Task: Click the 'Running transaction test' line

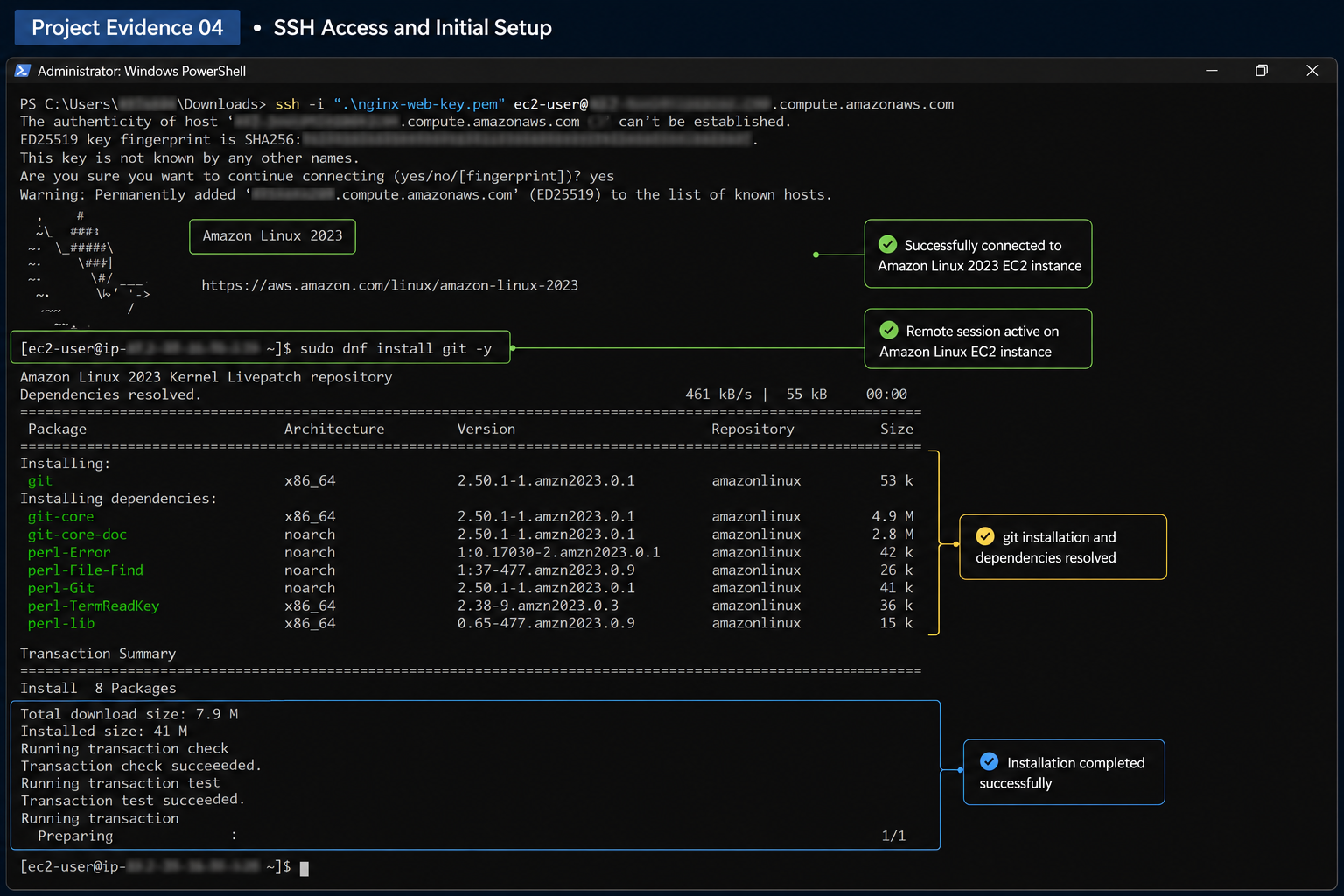Action: (x=121, y=784)
